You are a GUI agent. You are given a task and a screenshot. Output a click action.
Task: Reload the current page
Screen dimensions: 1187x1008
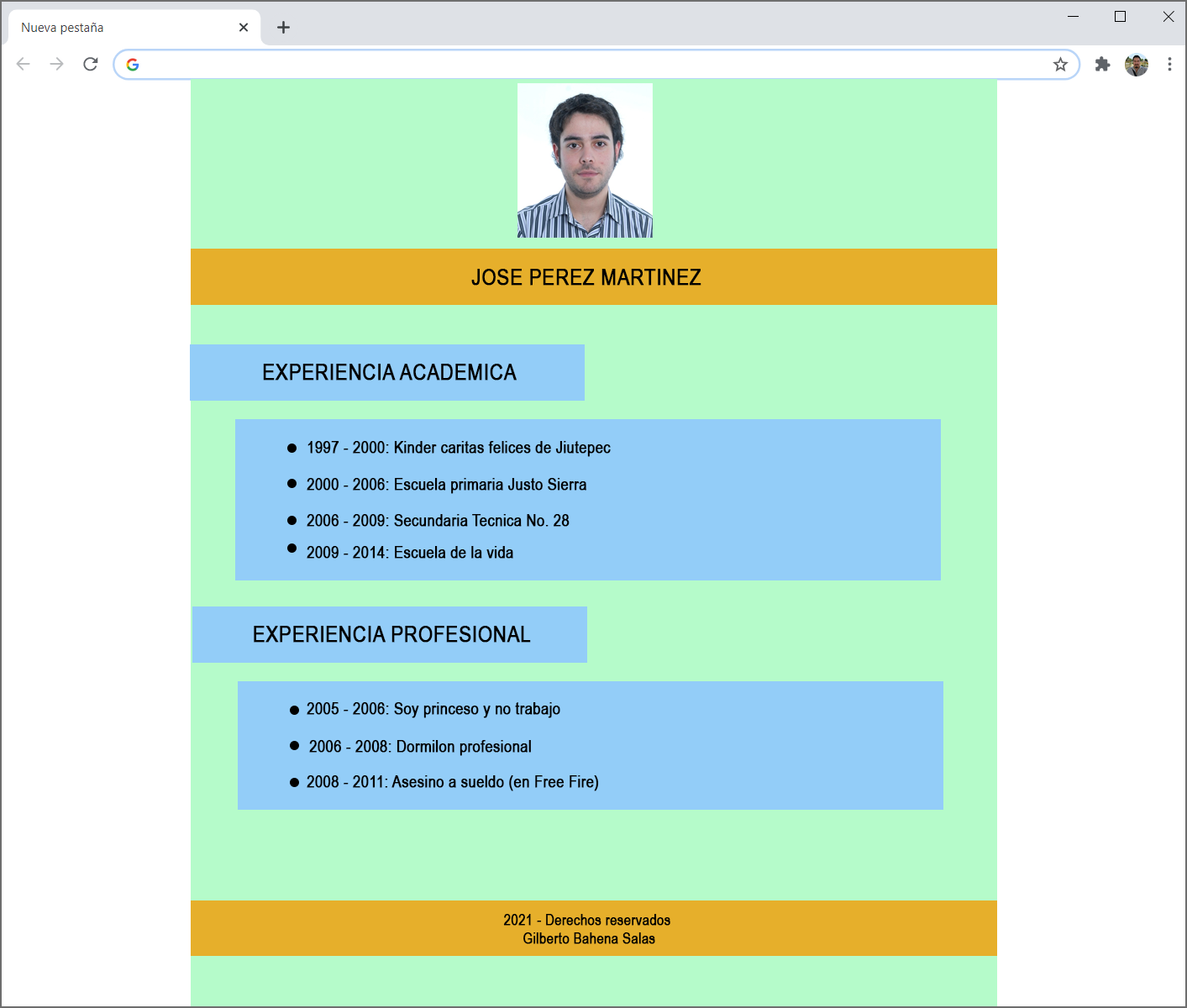click(x=90, y=64)
